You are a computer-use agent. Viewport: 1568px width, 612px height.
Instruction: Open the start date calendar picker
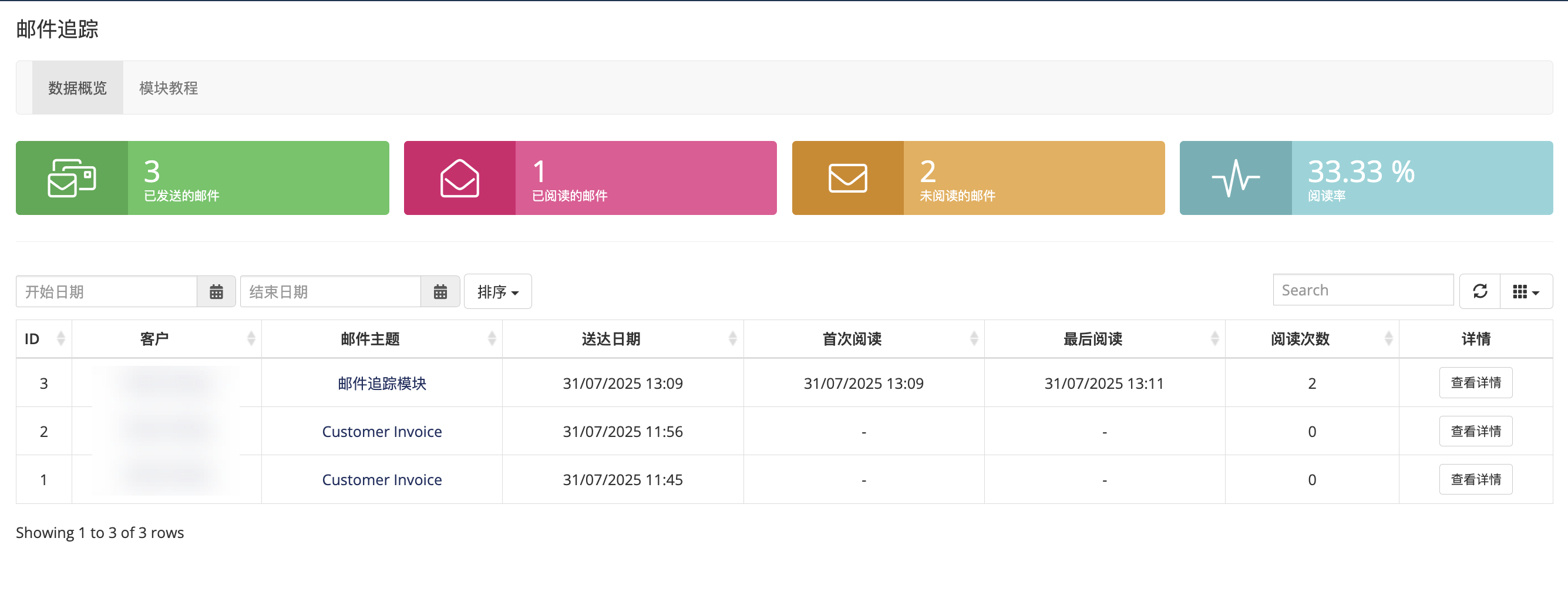(x=216, y=291)
